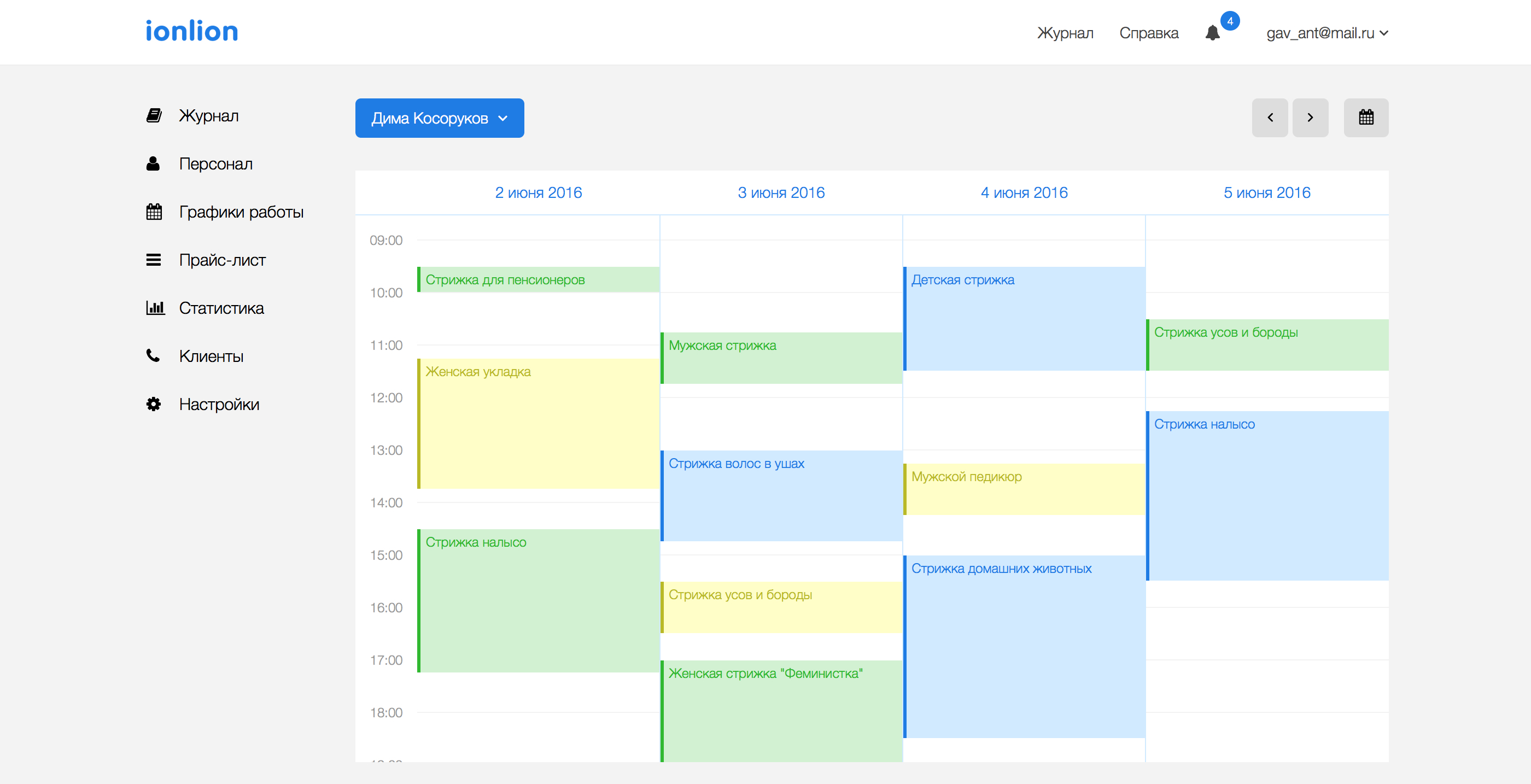Click the notifications bell icon
The image size is (1531, 784).
(1212, 33)
